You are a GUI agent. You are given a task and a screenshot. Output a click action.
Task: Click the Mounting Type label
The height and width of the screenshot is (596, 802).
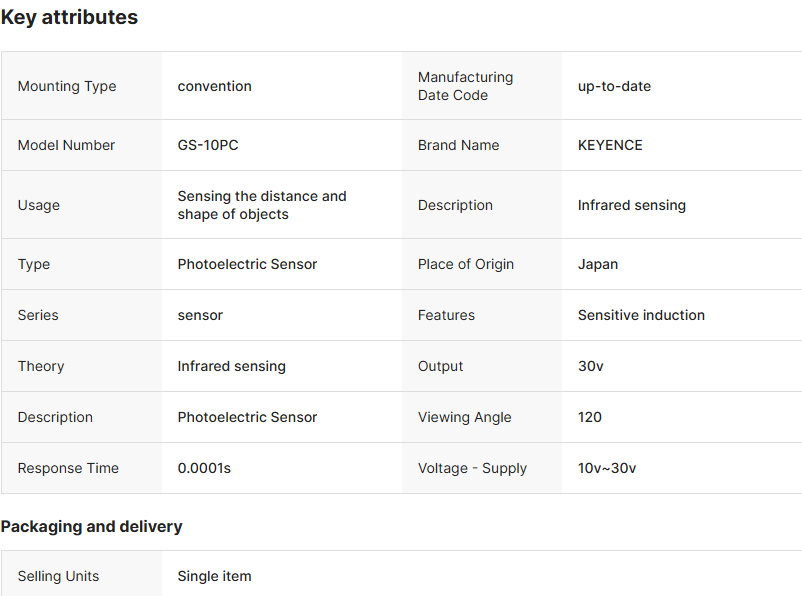67,86
